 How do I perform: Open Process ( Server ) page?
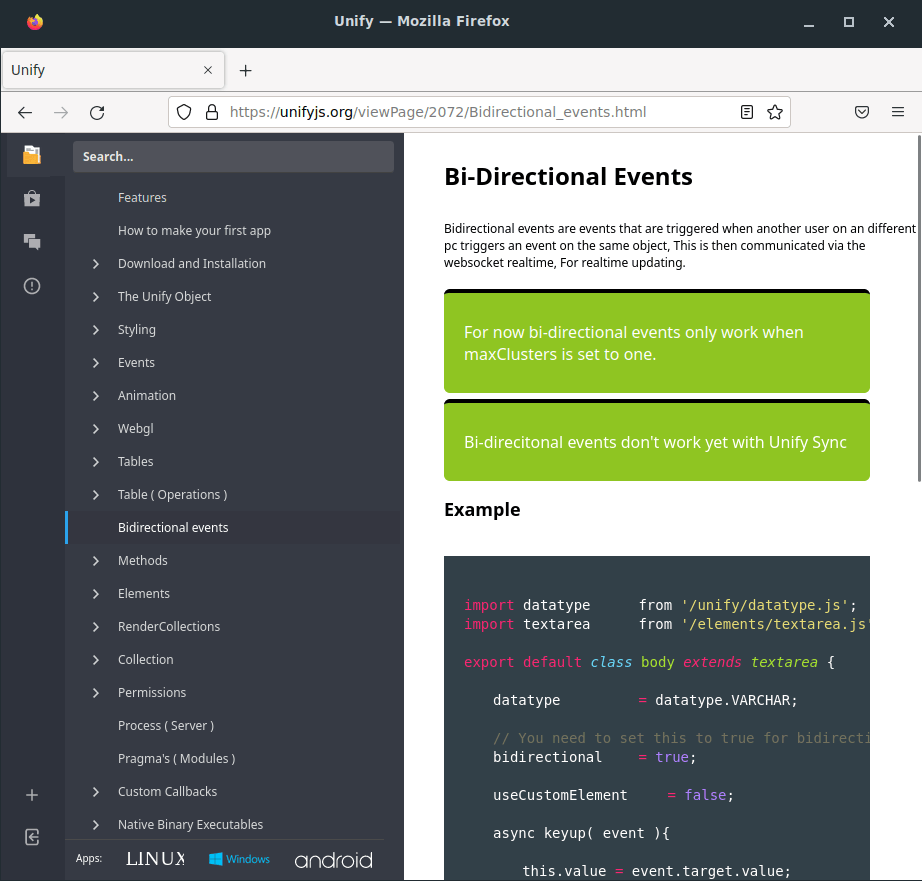(166, 726)
